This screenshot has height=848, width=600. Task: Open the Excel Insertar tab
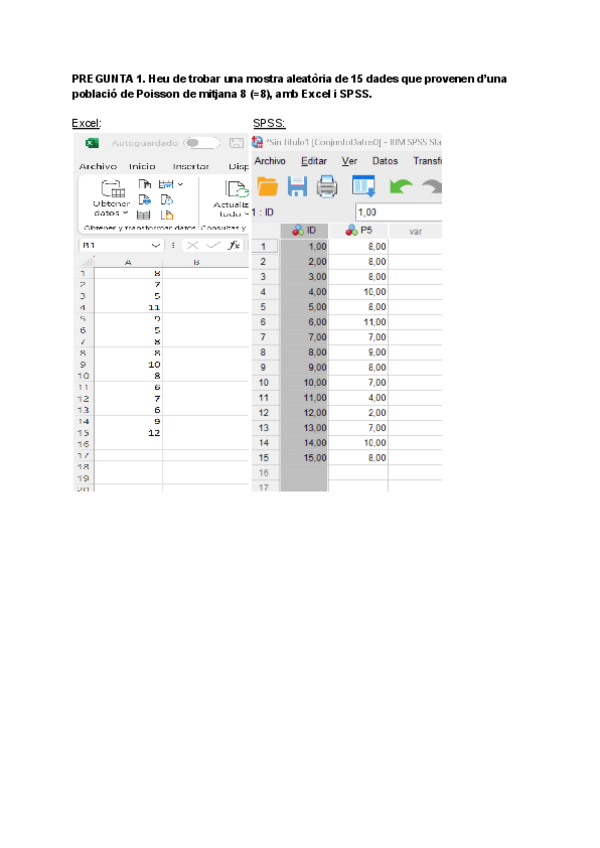coord(190,167)
